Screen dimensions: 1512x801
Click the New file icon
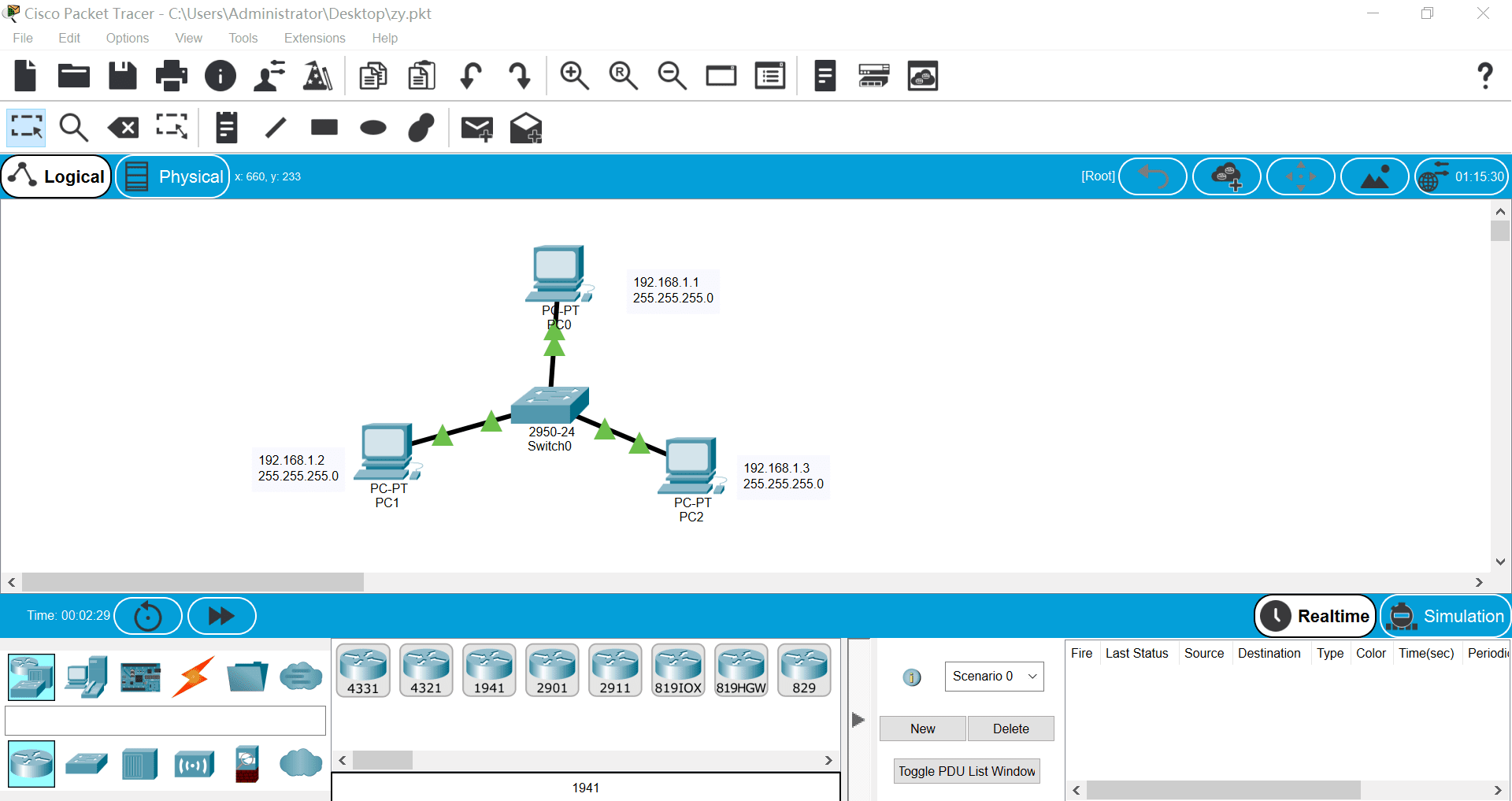pos(26,76)
